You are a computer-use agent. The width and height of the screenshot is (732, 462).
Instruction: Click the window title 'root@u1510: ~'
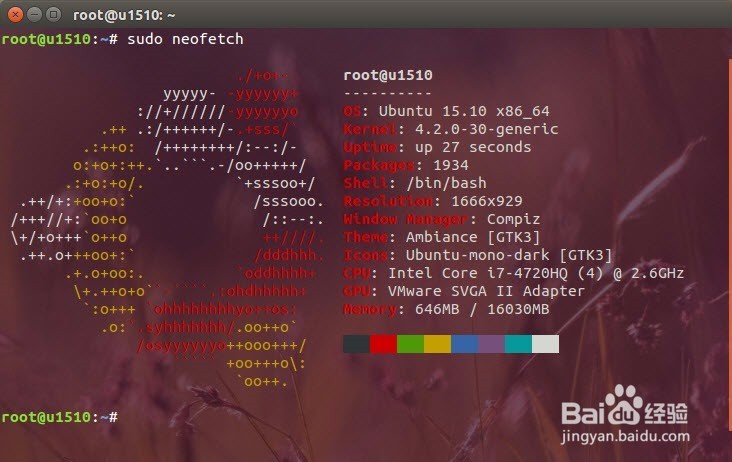(x=124, y=15)
